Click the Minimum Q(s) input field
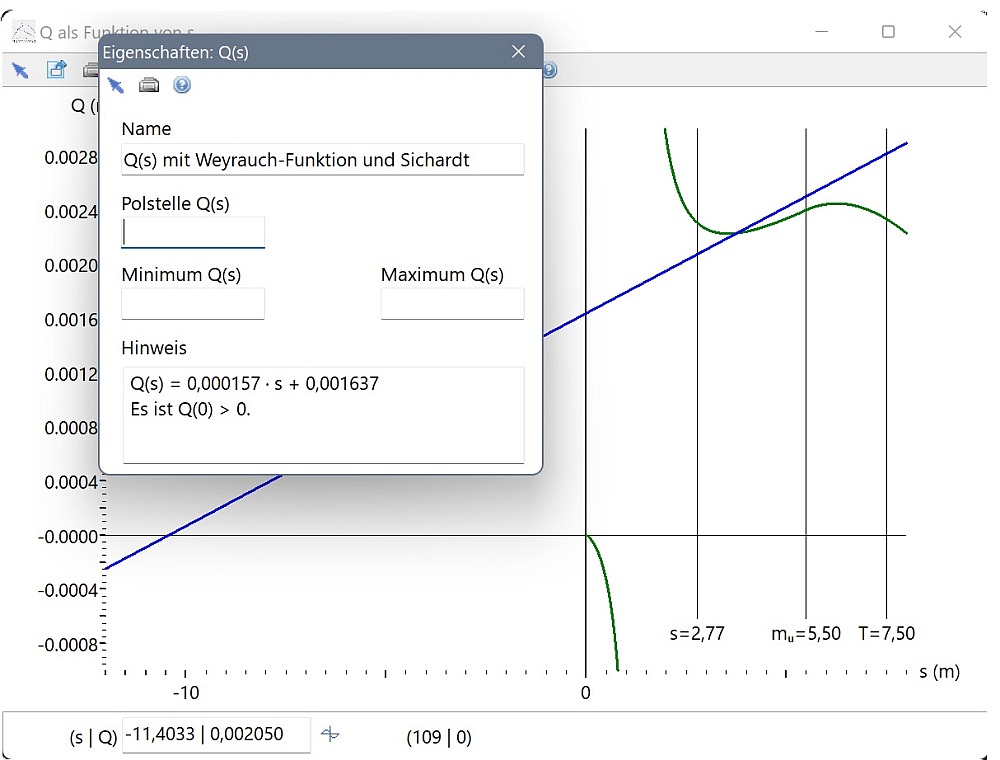The image size is (1000, 760). 193,304
